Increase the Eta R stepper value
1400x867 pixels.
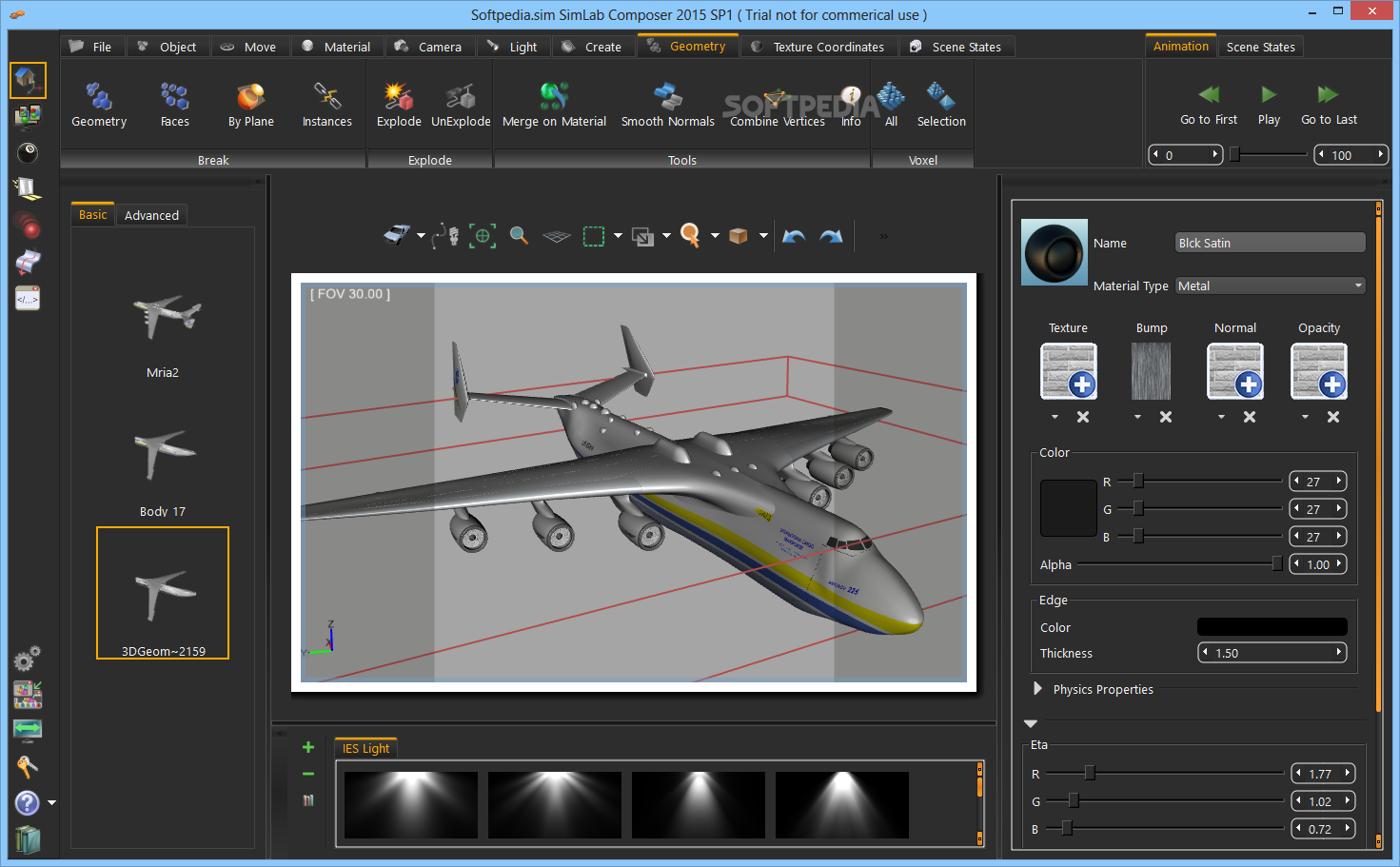pos(1347,773)
